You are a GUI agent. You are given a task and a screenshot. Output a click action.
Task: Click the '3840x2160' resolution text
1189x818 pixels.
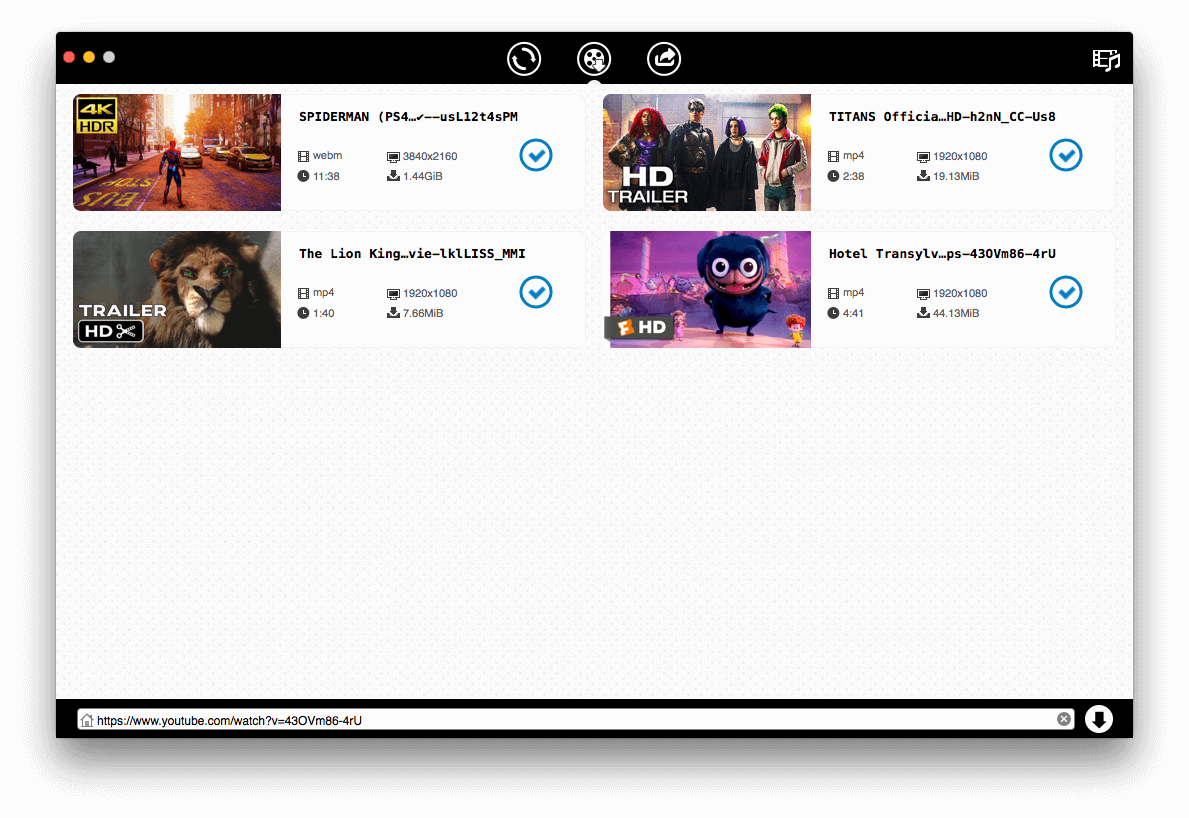[x=430, y=156]
